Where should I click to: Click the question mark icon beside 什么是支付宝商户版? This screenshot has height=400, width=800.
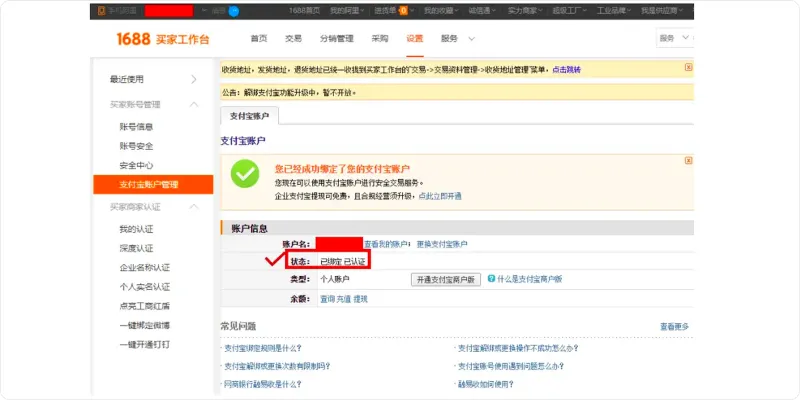click(x=491, y=279)
